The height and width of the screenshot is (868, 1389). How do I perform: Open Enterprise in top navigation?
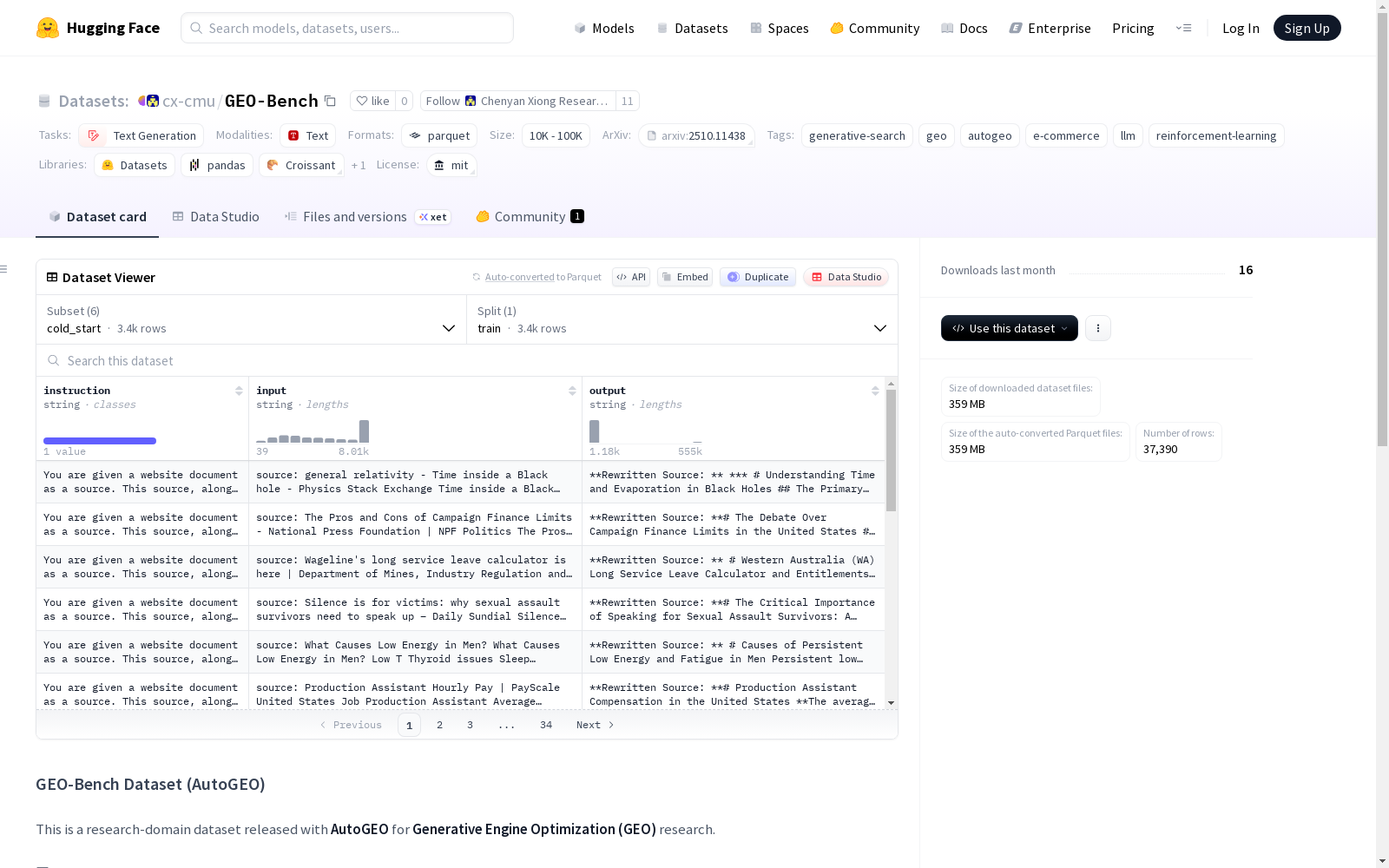point(1050,28)
